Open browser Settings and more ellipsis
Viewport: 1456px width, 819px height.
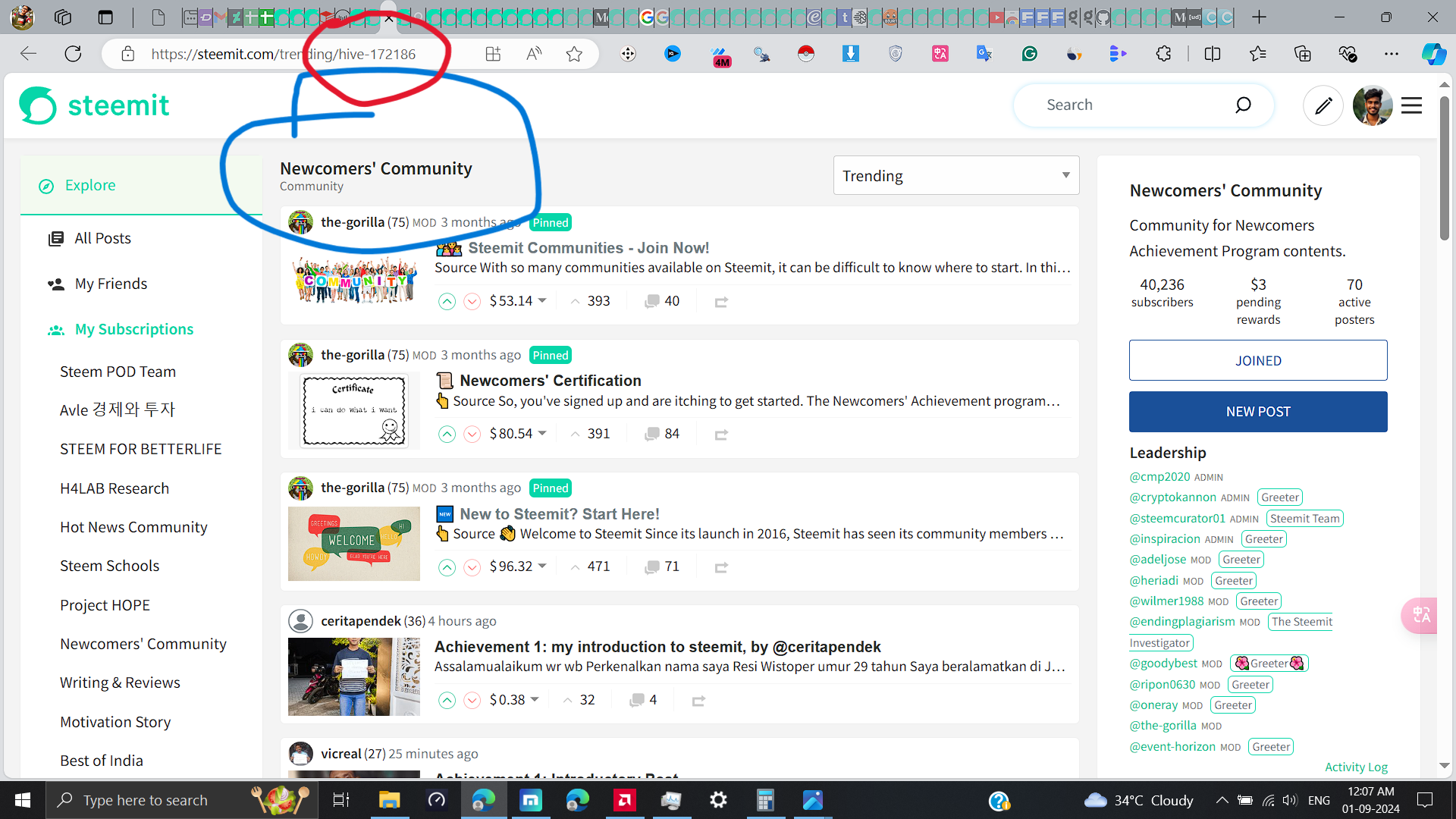coord(1391,54)
